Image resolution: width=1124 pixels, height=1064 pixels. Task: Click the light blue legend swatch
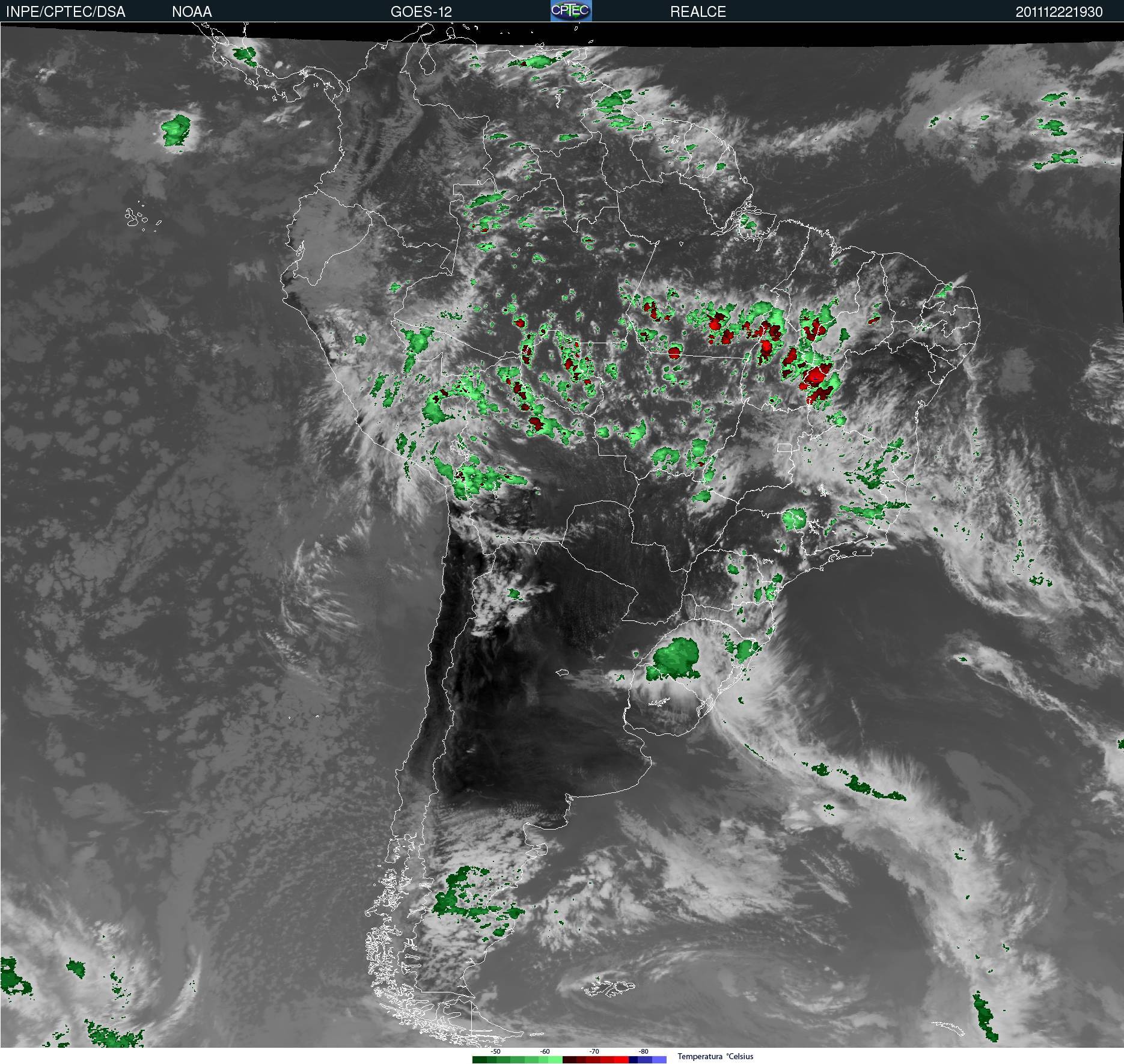(659, 1060)
